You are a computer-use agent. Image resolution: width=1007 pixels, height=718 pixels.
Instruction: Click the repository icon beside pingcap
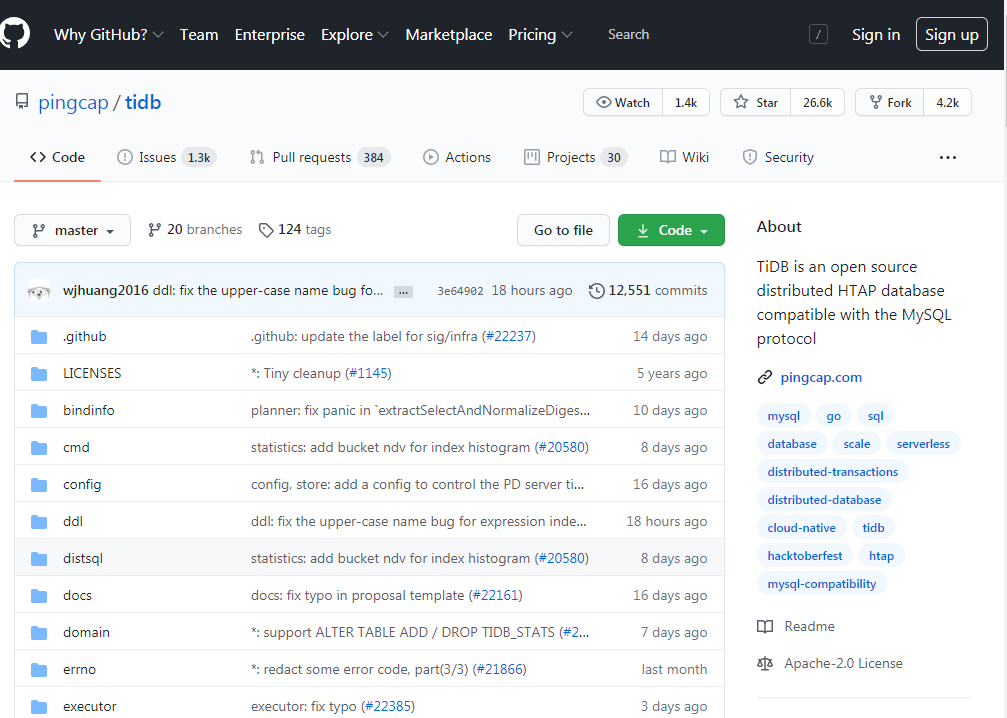click(22, 101)
